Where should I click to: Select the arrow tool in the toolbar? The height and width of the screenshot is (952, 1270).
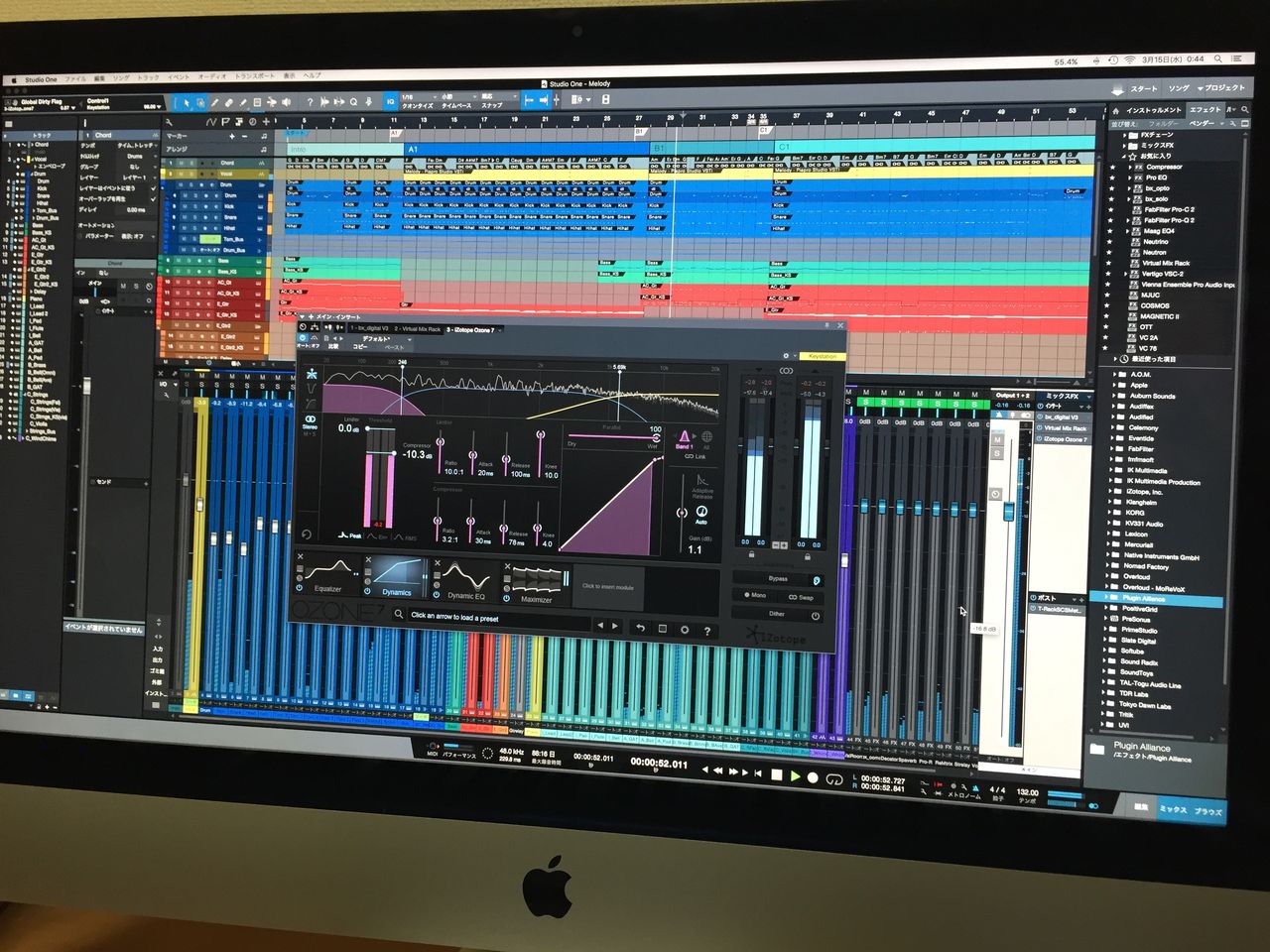(x=186, y=102)
